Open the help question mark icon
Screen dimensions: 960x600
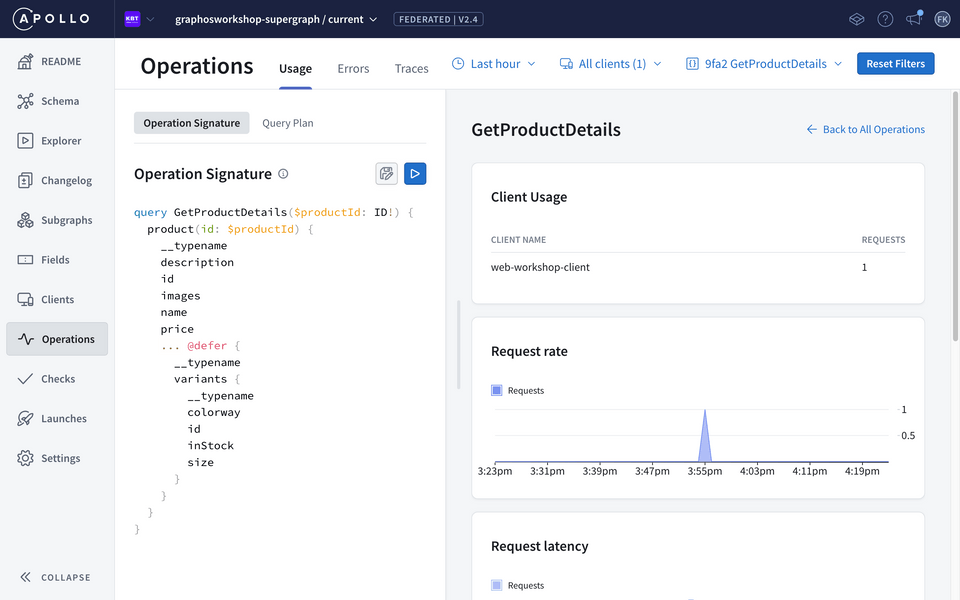885,20
